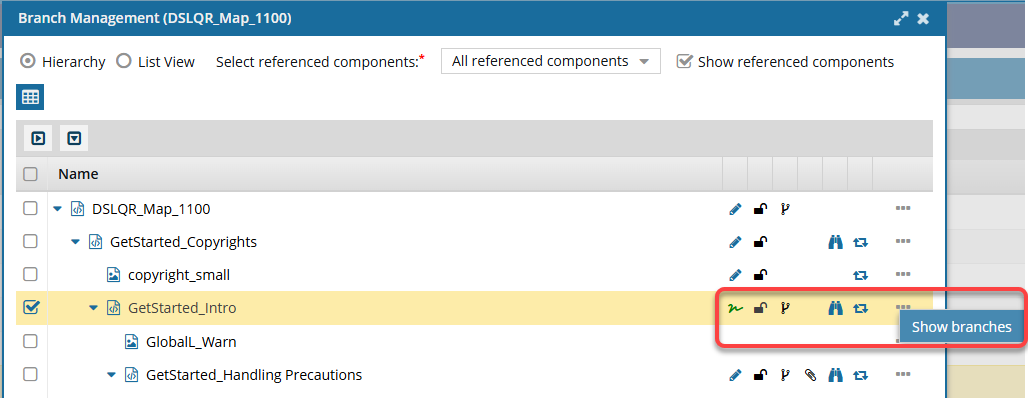Viewport: 1028px width, 398px height.
Task: Click the collapse all rows icon
Action: tap(75, 138)
